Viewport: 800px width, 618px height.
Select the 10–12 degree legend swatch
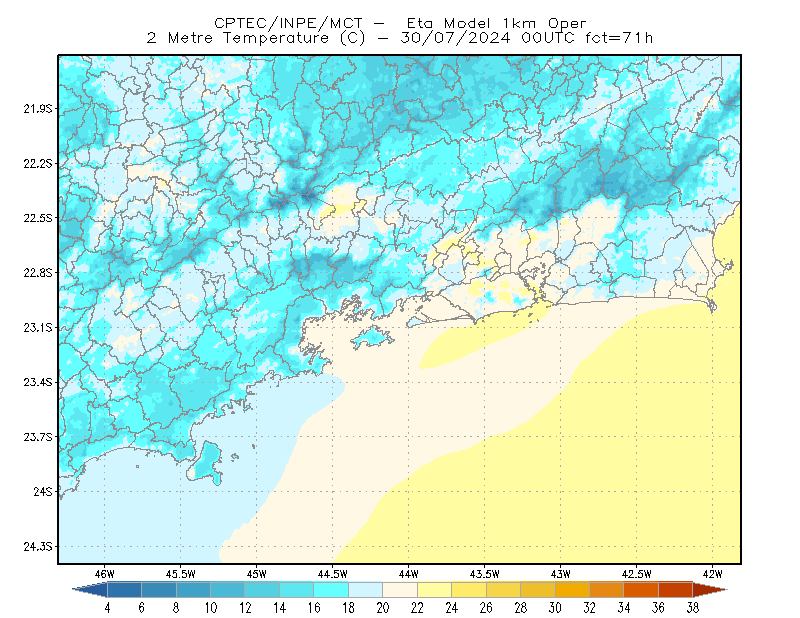coord(228,590)
